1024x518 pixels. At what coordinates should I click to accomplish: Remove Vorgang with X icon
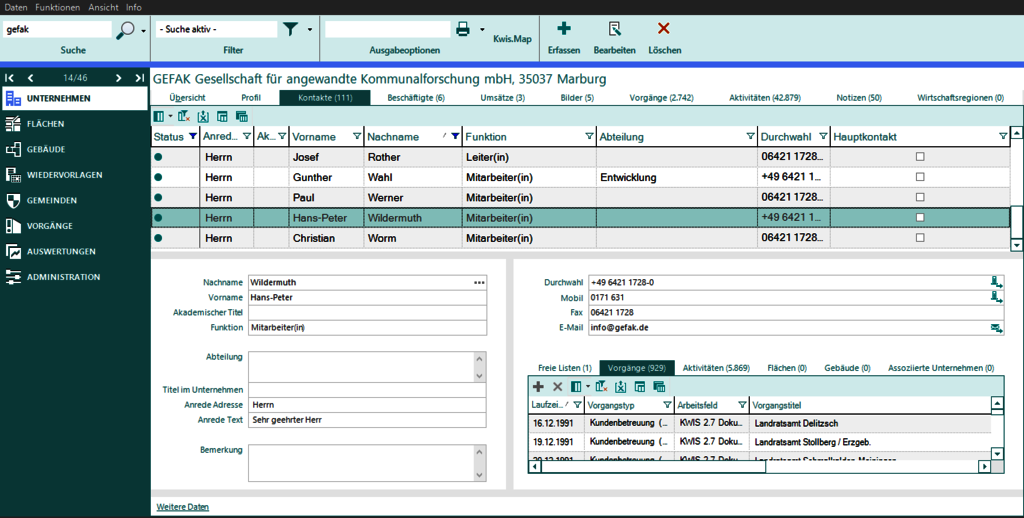[x=558, y=387]
